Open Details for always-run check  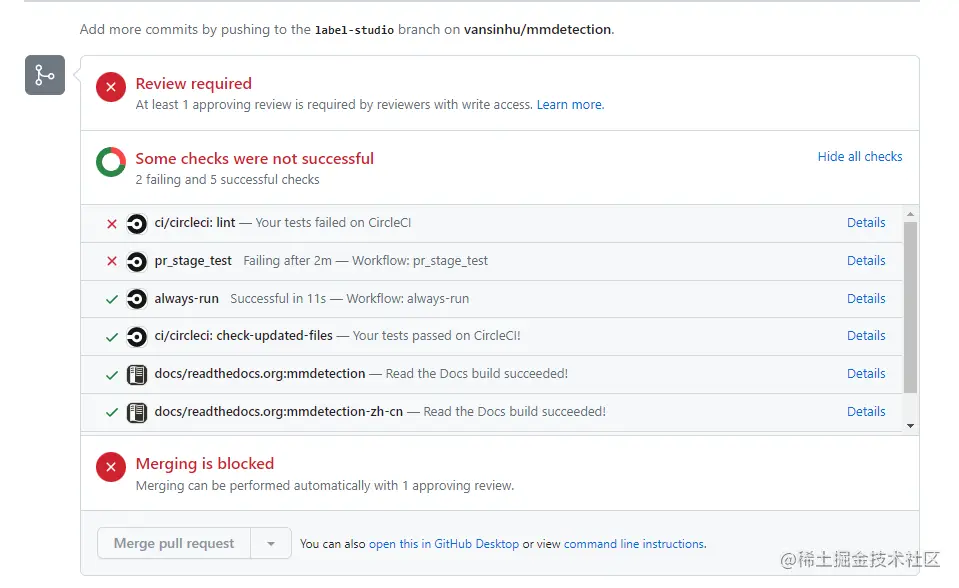[x=866, y=299]
